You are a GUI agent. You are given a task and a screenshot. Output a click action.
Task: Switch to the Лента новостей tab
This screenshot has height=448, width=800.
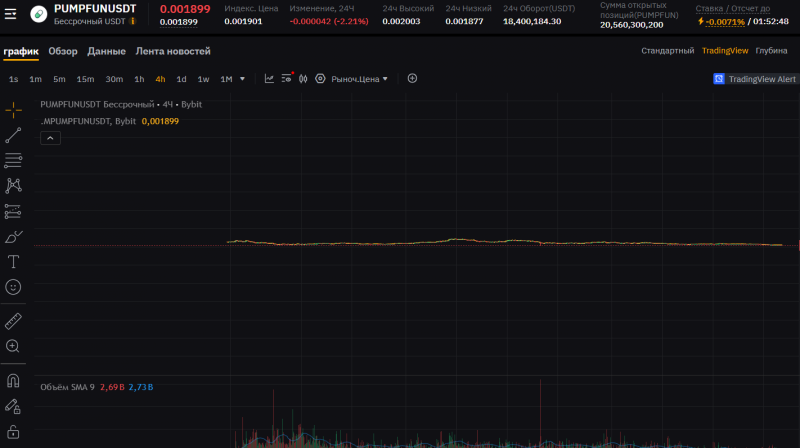[x=173, y=51]
